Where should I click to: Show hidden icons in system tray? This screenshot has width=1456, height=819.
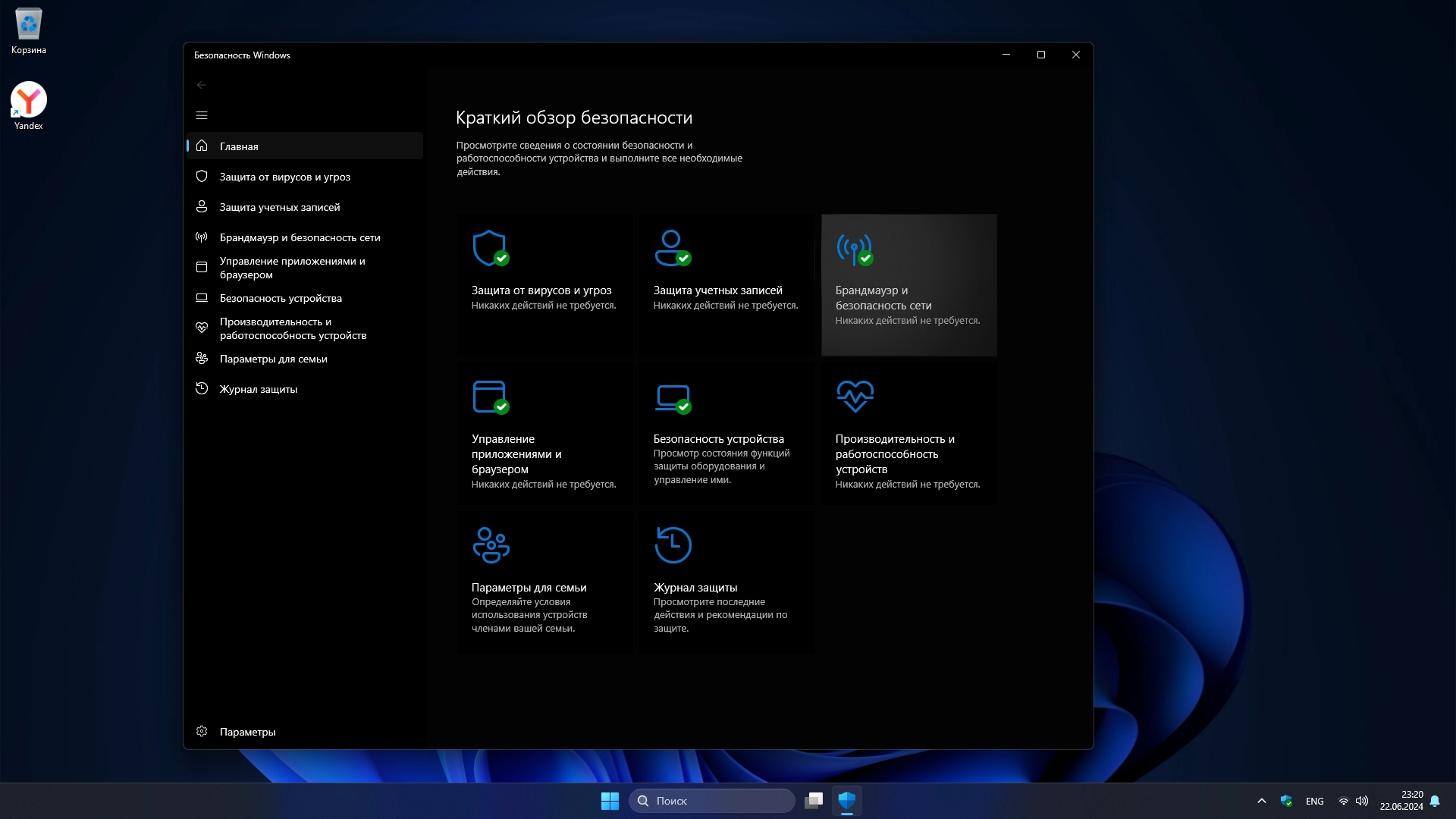pyautogui.click(x=1262, y=801)
